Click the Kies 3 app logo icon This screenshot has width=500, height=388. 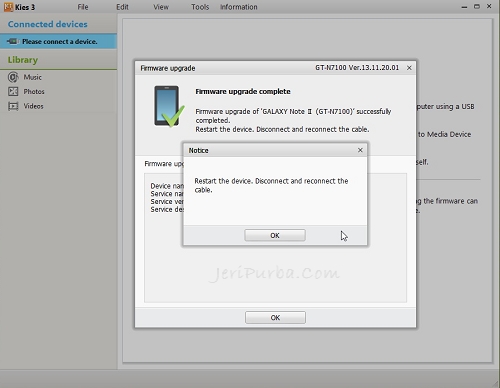8,7
